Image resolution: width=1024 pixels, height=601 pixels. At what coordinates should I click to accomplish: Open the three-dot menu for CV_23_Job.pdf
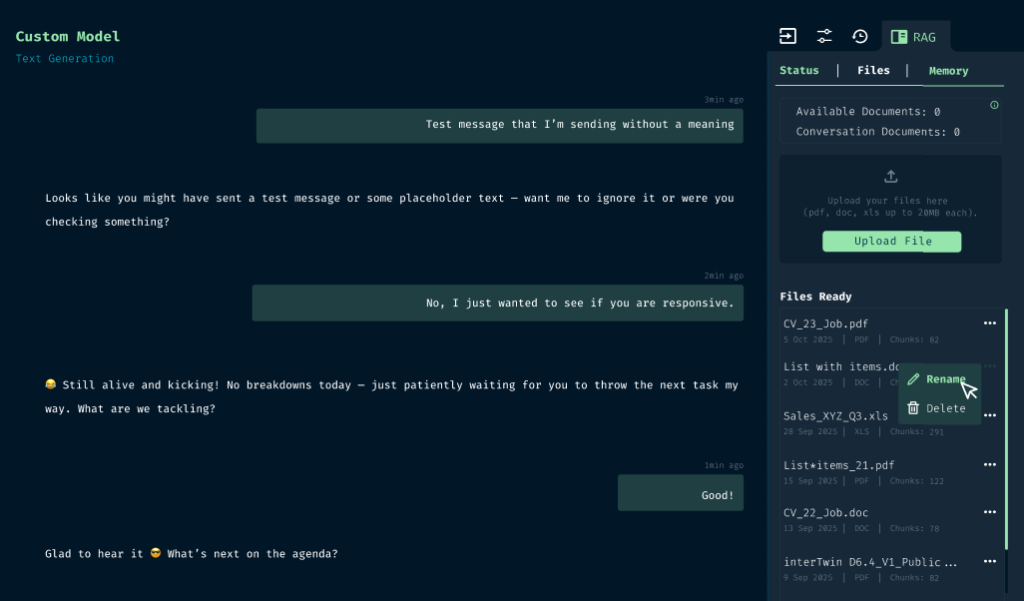click(x=989, y=323)
